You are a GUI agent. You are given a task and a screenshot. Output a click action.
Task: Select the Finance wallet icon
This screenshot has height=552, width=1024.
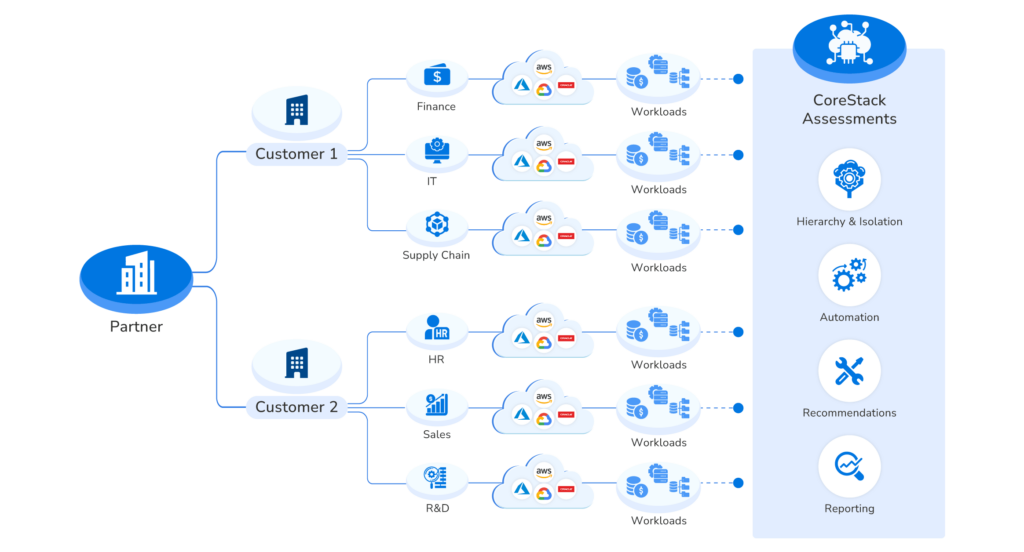437,76
